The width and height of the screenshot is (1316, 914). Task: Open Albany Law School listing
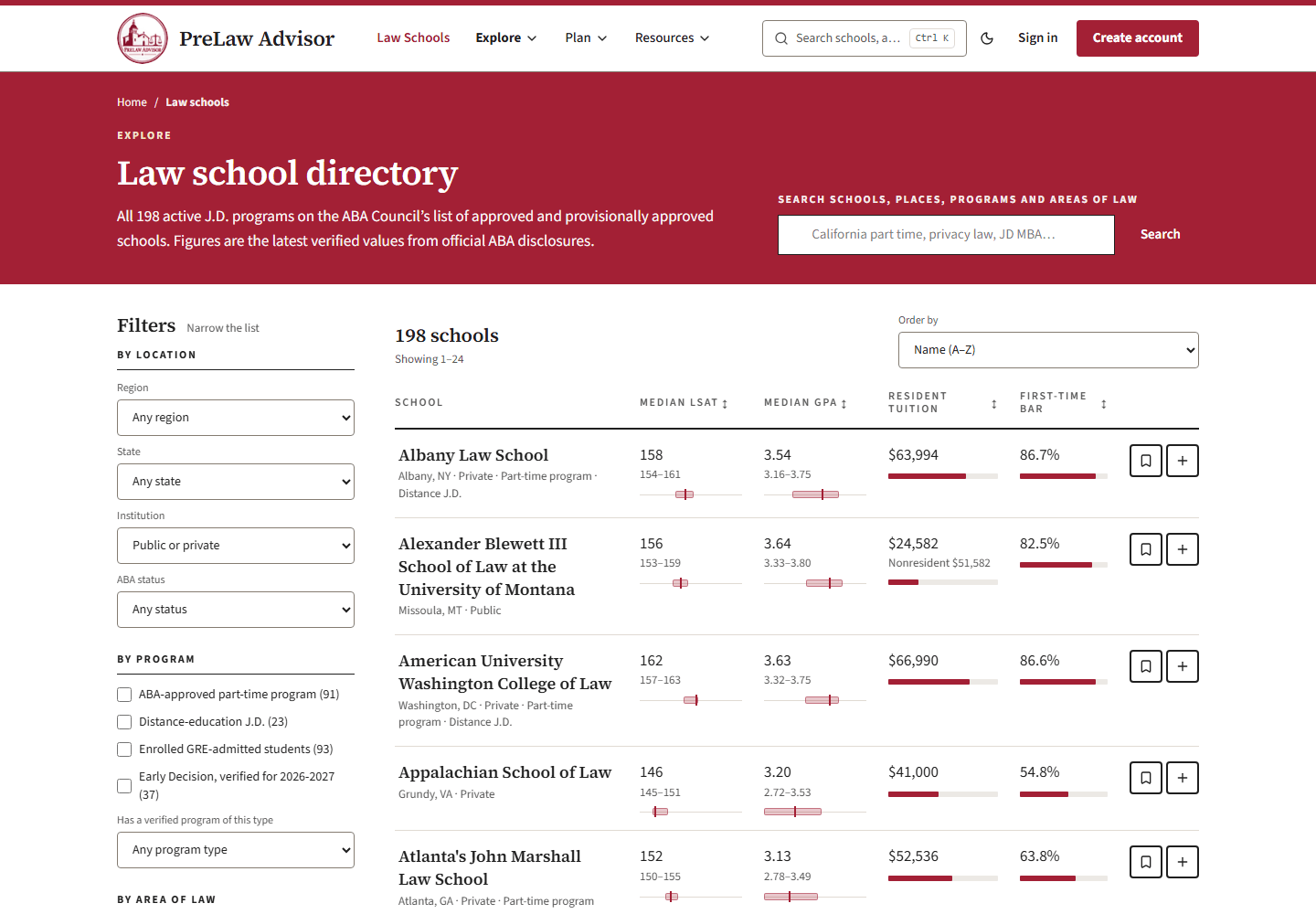pos(473,455)
